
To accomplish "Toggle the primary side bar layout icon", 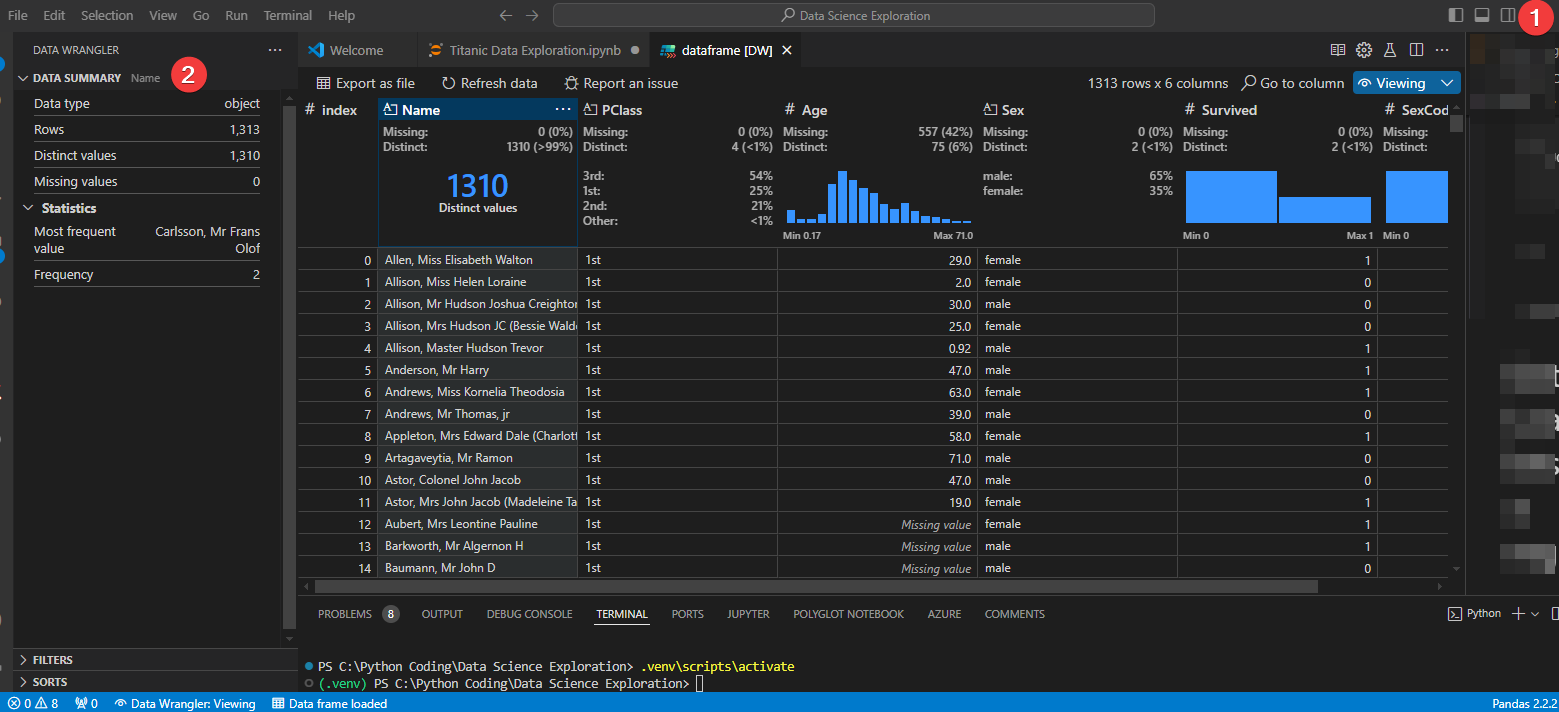I will pos(1456,15).
